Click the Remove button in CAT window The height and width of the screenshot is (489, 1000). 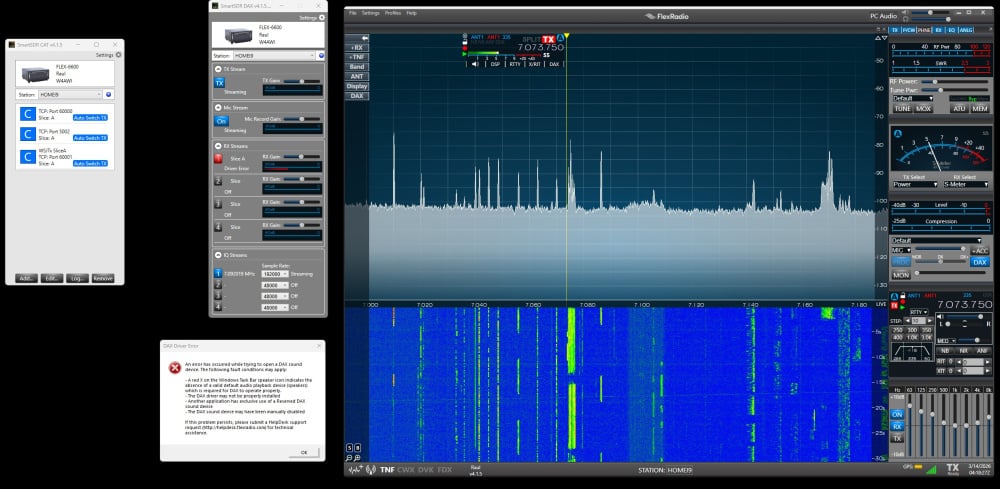(x=103, y=278)
